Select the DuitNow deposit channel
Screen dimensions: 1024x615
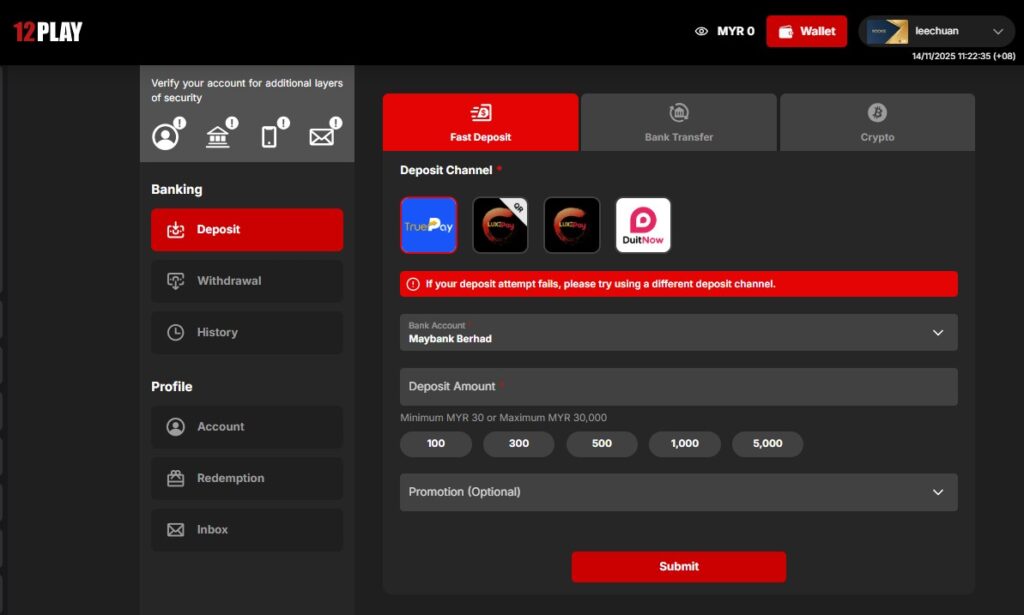(x=643, y=225)
